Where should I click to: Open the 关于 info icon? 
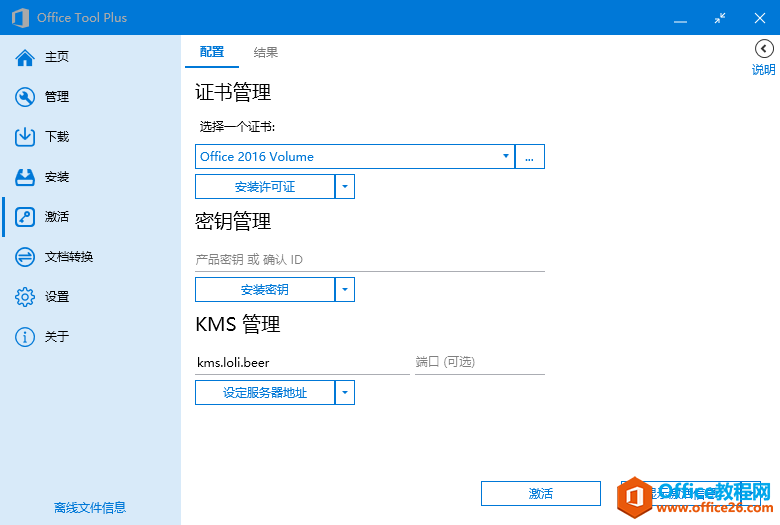25,337
